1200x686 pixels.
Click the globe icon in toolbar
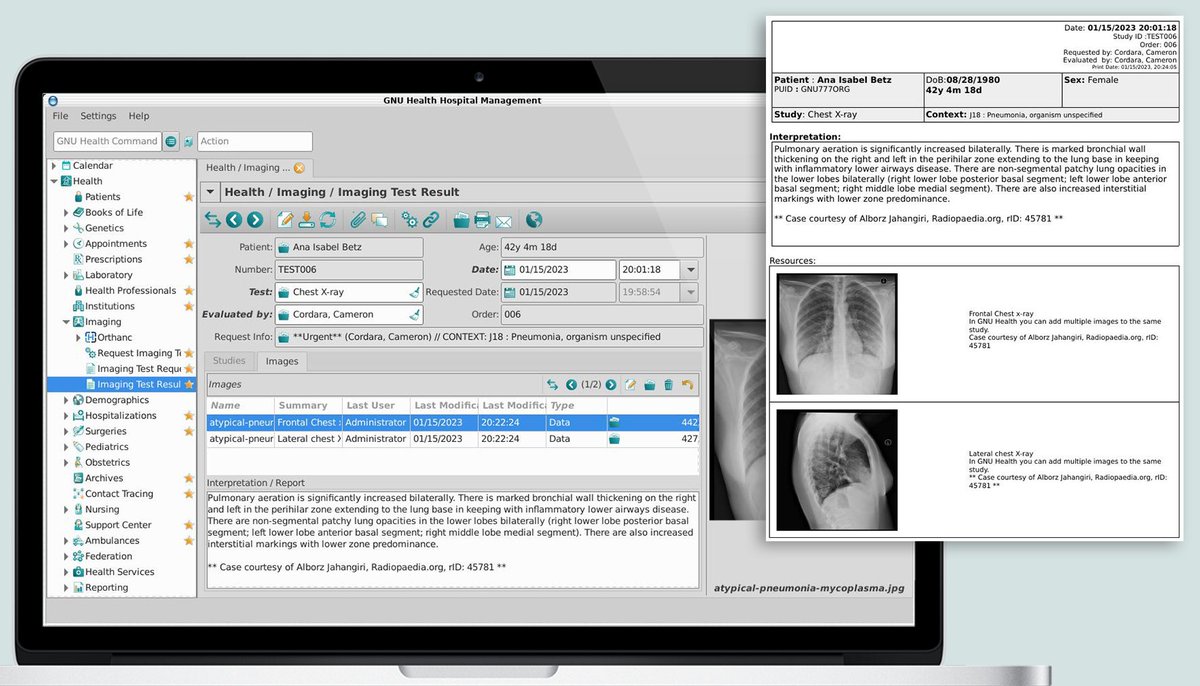(533, 219)
